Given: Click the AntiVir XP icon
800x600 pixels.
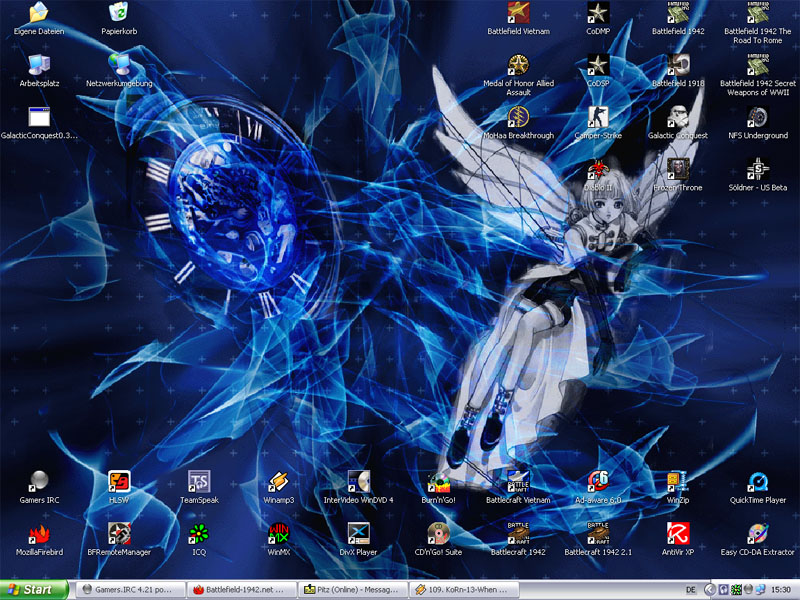Looking at the screenshot, I should pos(678,534).
